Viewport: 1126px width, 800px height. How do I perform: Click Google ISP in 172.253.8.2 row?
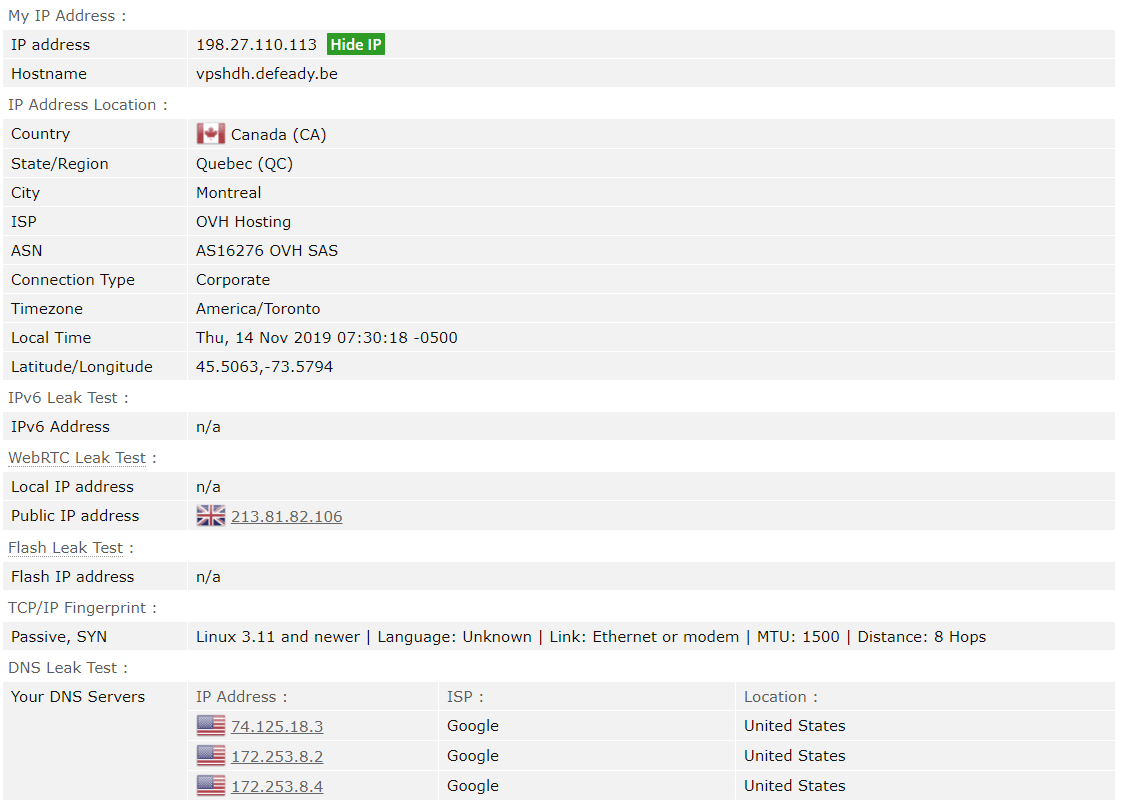pos(473,755)
